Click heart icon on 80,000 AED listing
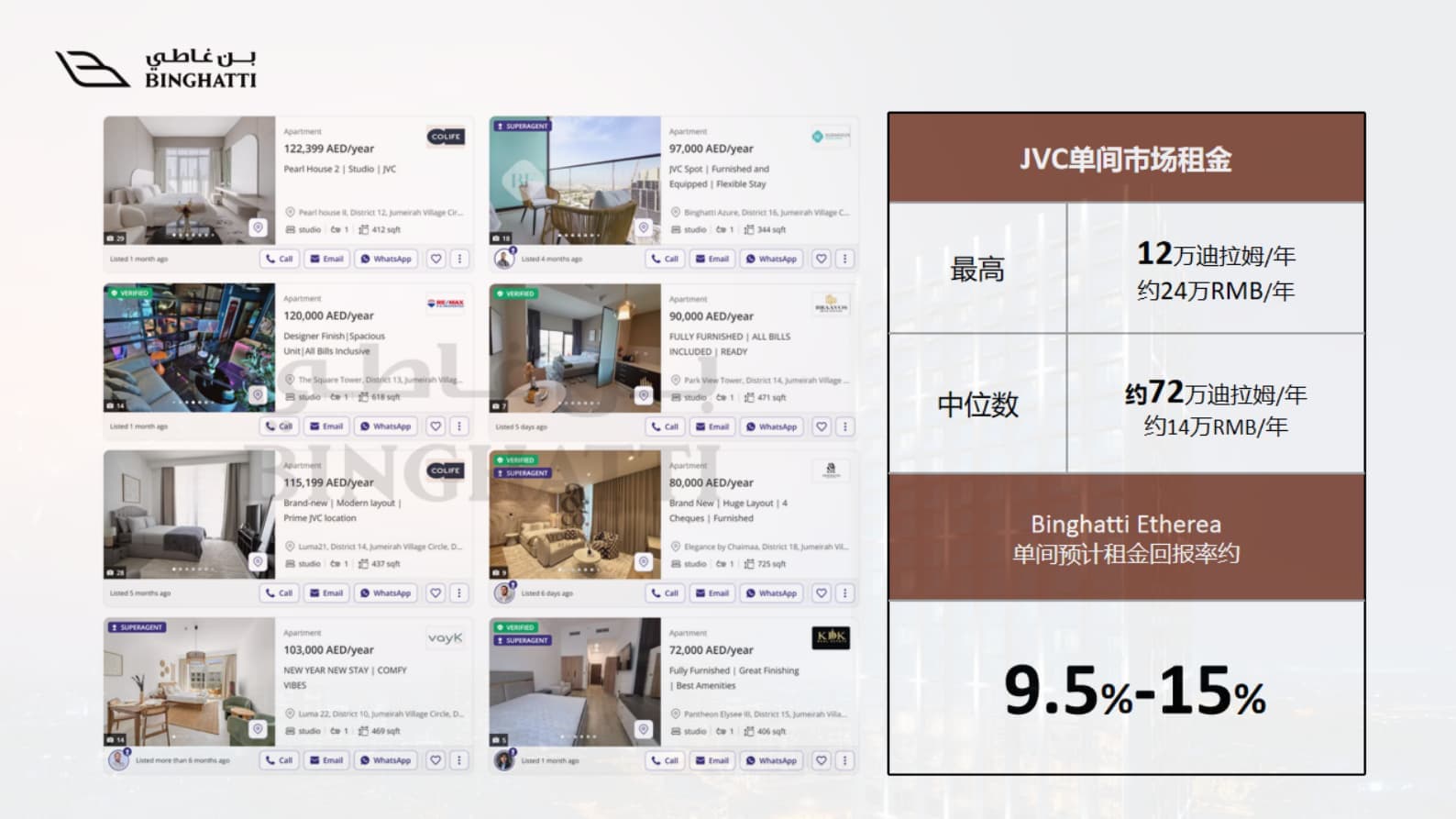Image resolution: width=1456 pixels, height=819 pixels. 822,593
